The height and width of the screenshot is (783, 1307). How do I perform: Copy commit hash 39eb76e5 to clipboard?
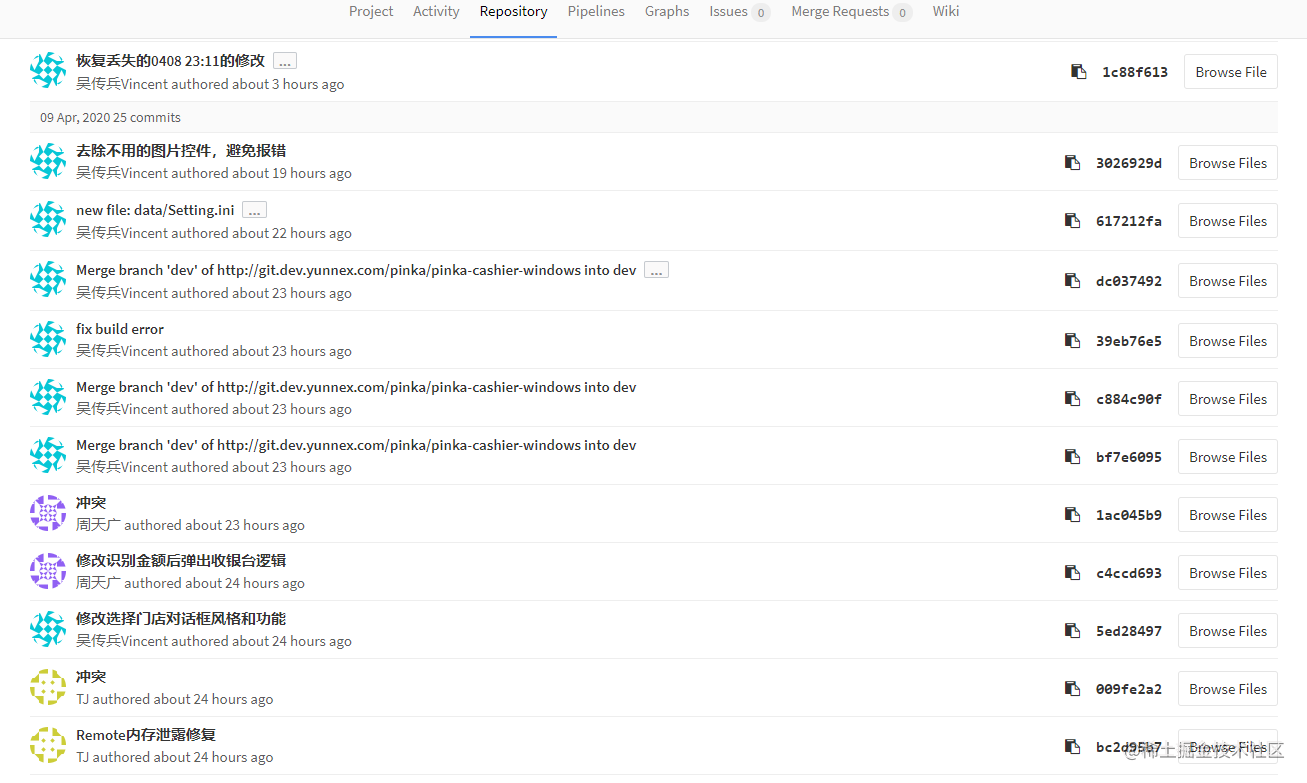pos(1073,341)
